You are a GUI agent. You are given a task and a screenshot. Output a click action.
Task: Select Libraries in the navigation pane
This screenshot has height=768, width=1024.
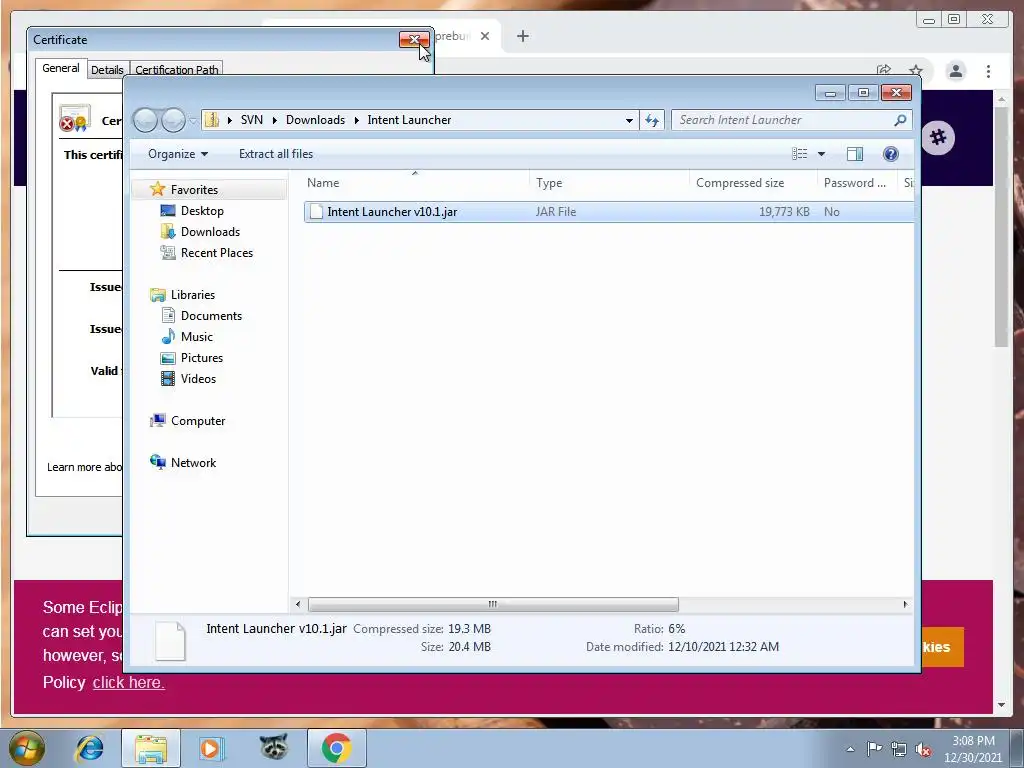(x=193, y=295)
